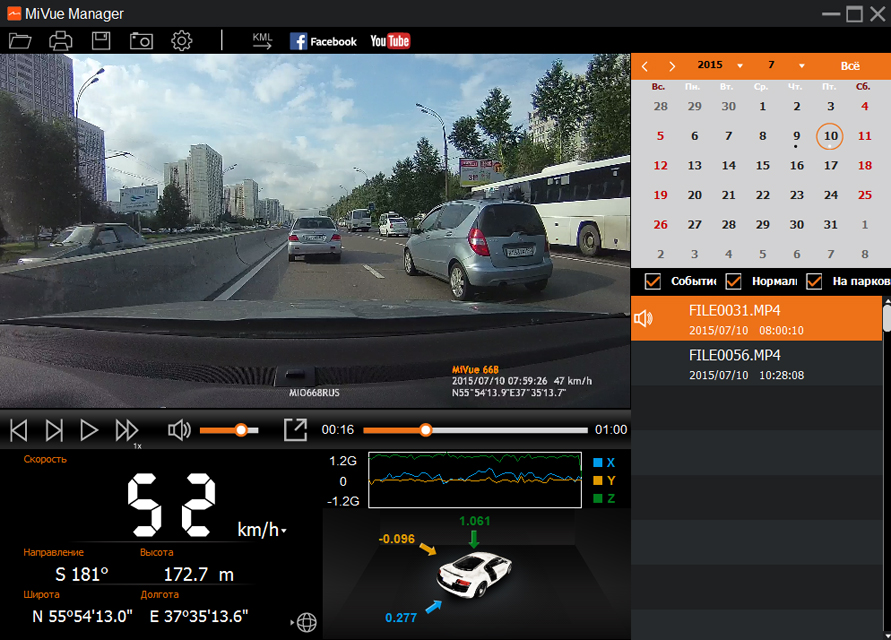Image resolution: width=891 pixels, height=640 pixels.
Task: Disable the На парковке filter
Action: tap(814, 281)
